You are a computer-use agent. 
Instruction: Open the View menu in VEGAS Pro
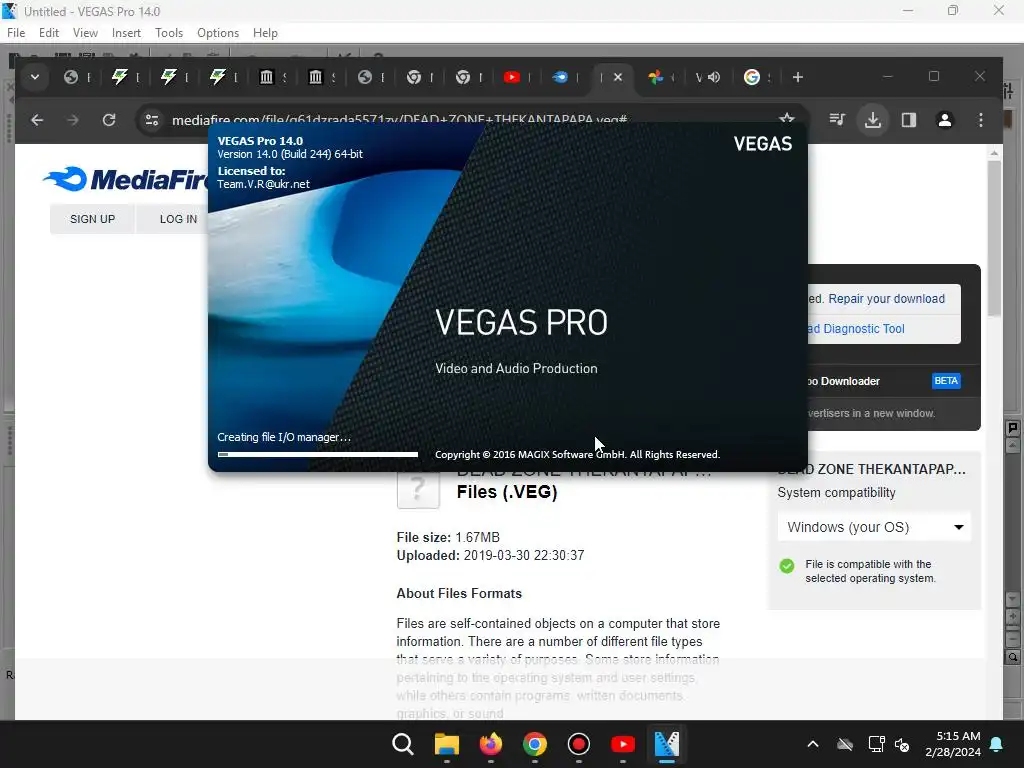(x=85, y=33)
